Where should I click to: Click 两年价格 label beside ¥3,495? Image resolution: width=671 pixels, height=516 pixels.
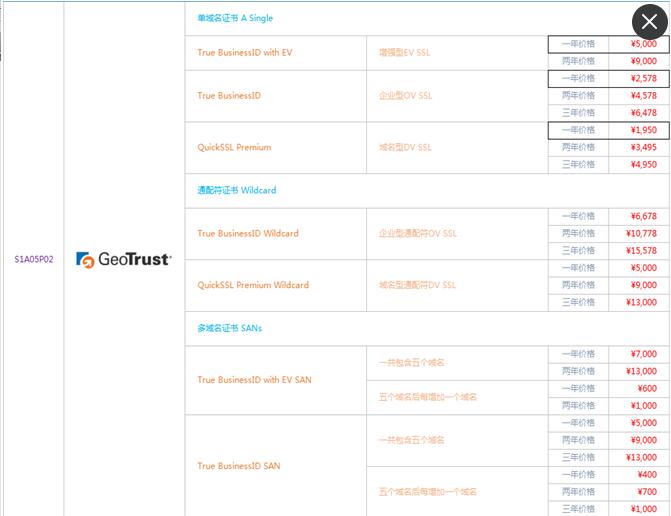point(578,147)
